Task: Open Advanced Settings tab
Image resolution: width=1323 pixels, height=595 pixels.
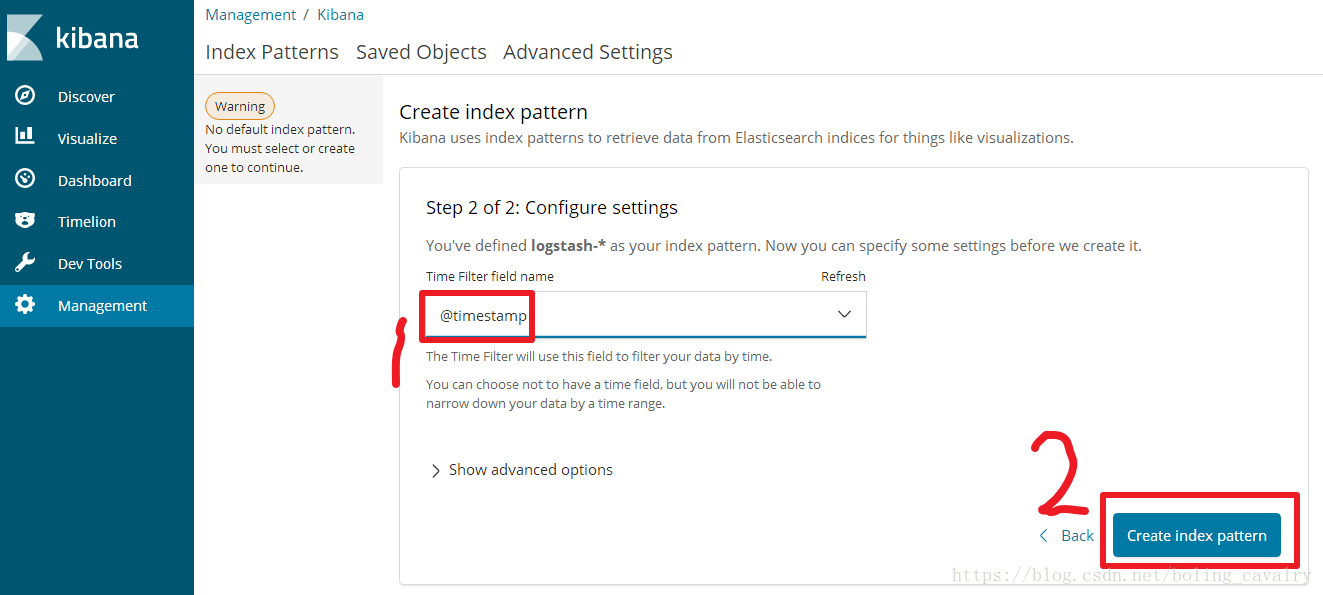Action: click(588, 52)
